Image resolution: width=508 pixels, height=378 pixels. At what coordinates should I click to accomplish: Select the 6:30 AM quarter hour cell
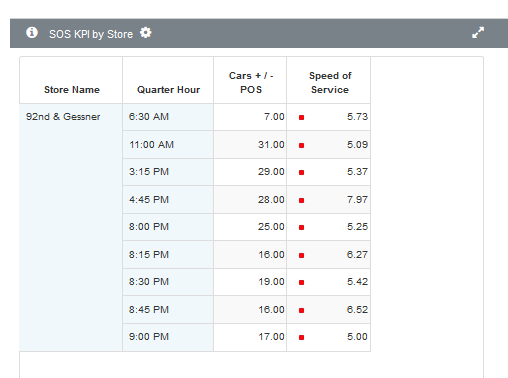168,117
